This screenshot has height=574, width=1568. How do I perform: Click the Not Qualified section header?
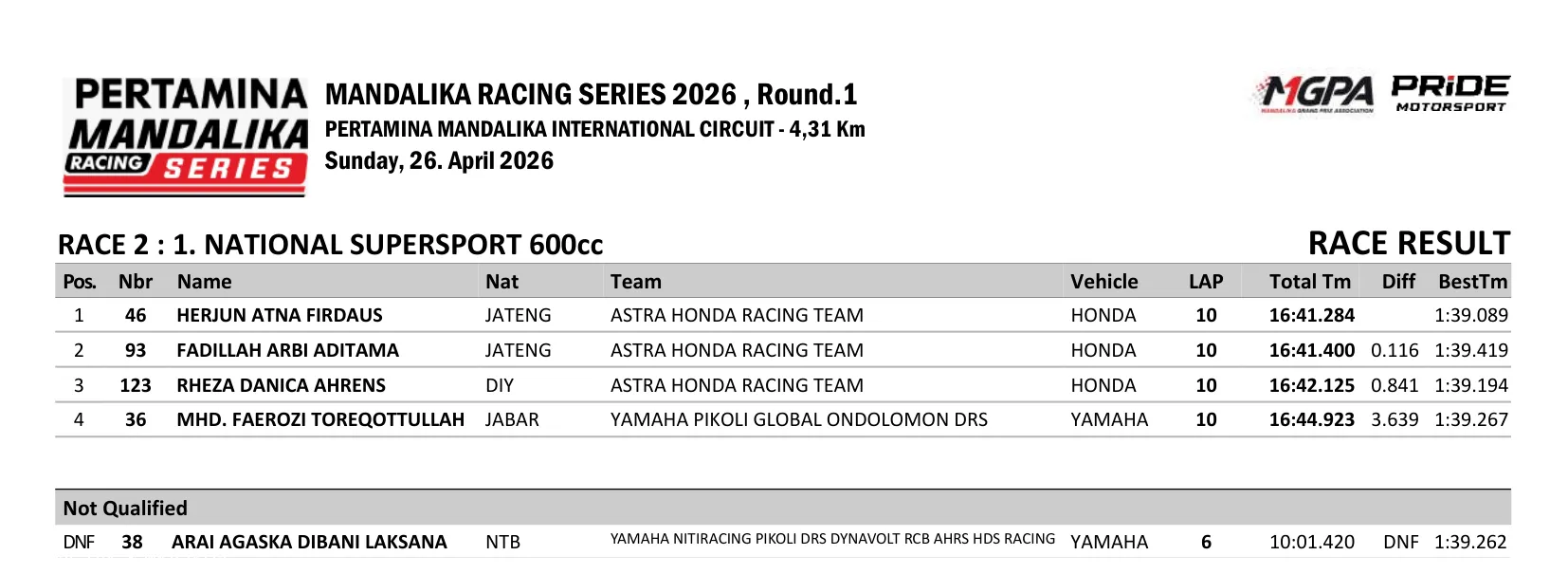point(125,509)
